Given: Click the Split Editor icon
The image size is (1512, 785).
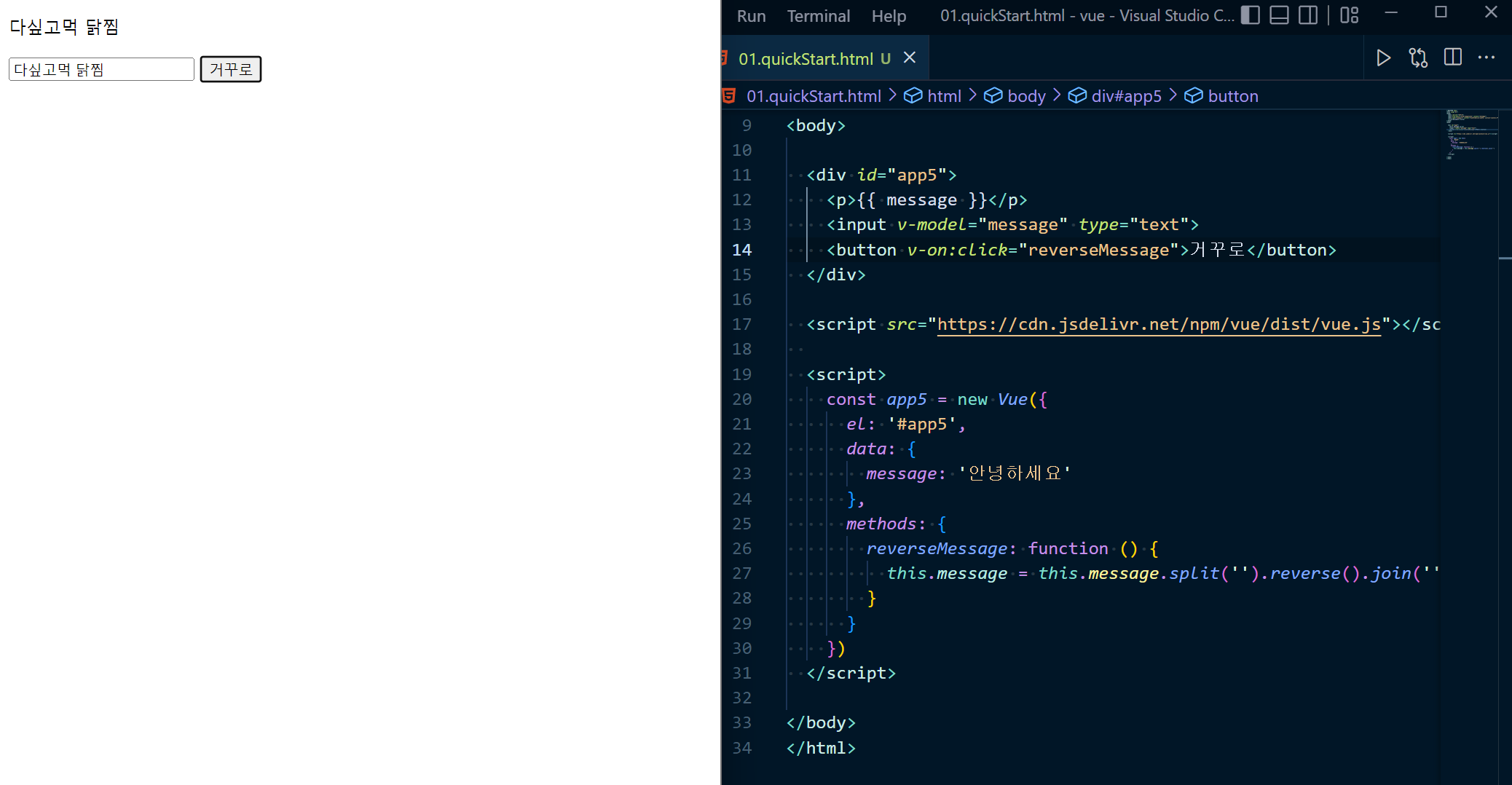Looking at the screenshot, I should pos(1452,58).
